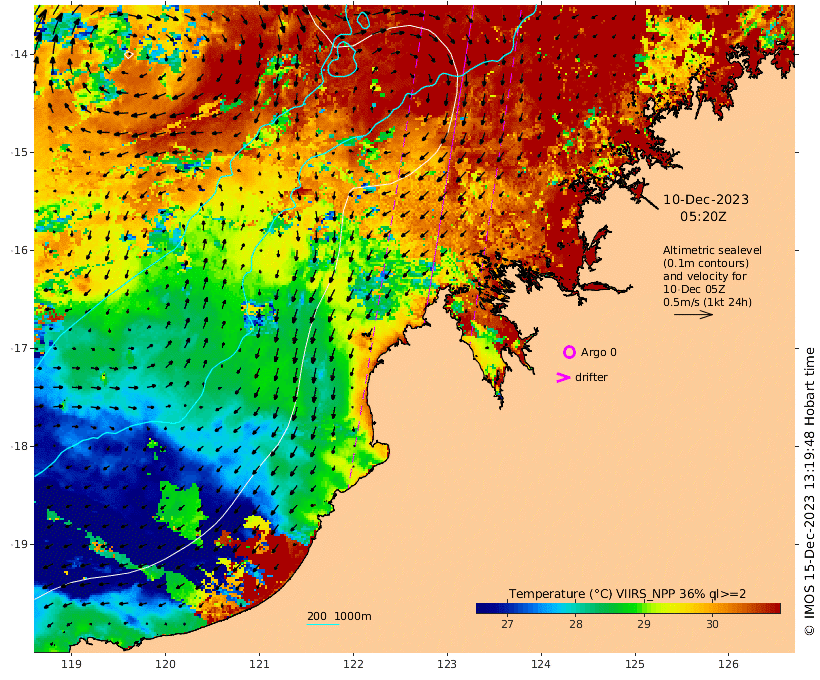Click the colorbar tick label 29
The height and width of the screenshot is (680, 820).
(644, 624)
